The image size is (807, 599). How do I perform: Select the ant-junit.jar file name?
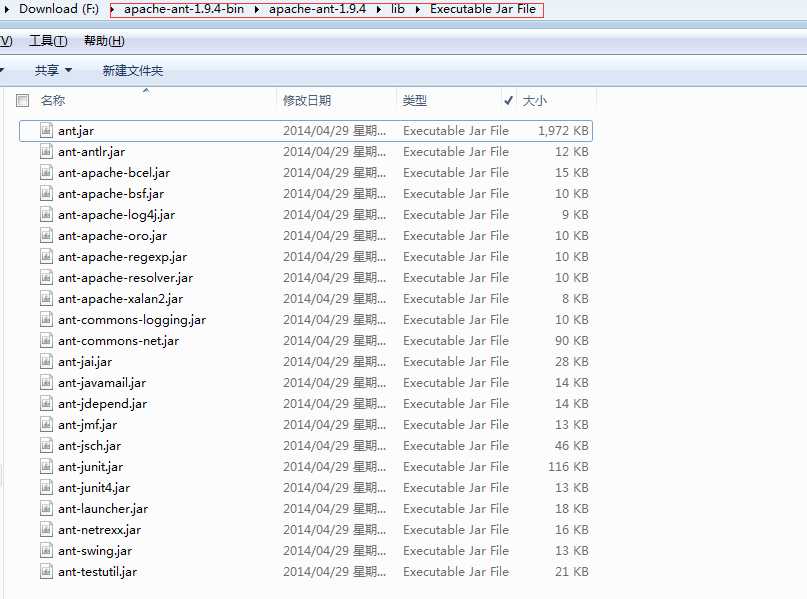(x=91, y=466)
